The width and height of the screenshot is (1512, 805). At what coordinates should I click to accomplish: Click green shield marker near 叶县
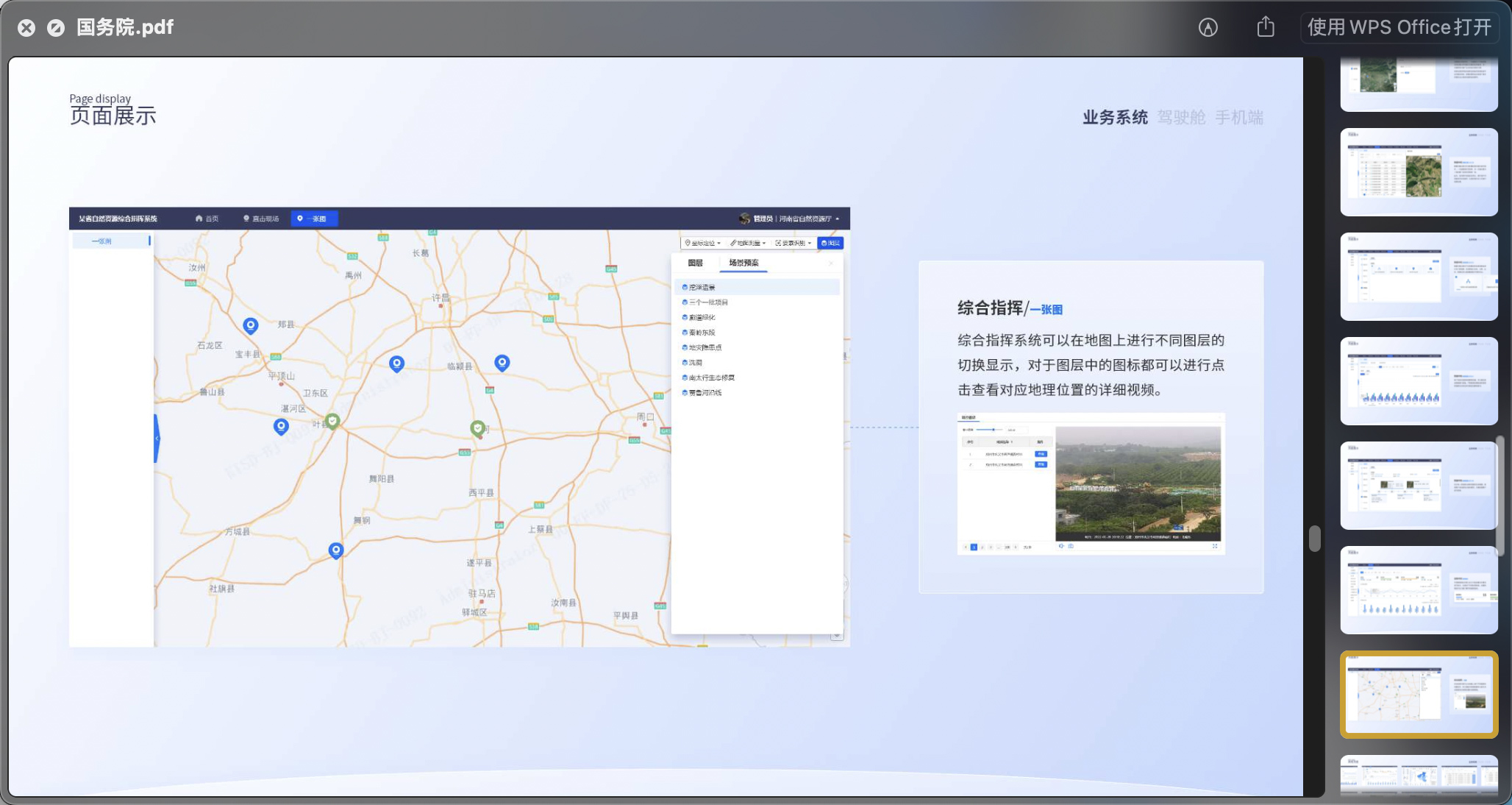333,421
